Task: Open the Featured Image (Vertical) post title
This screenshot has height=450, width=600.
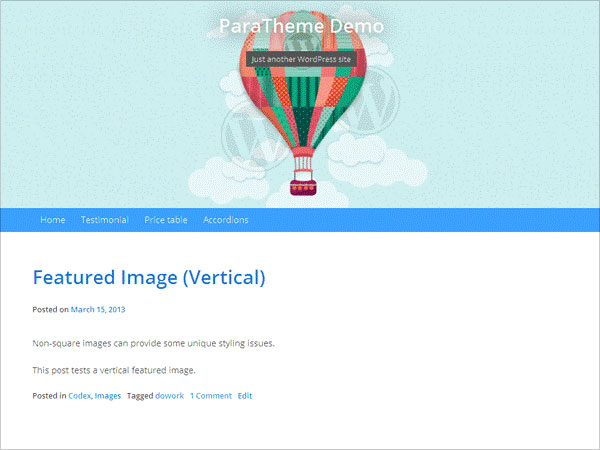Action: [x=149, y=278]
